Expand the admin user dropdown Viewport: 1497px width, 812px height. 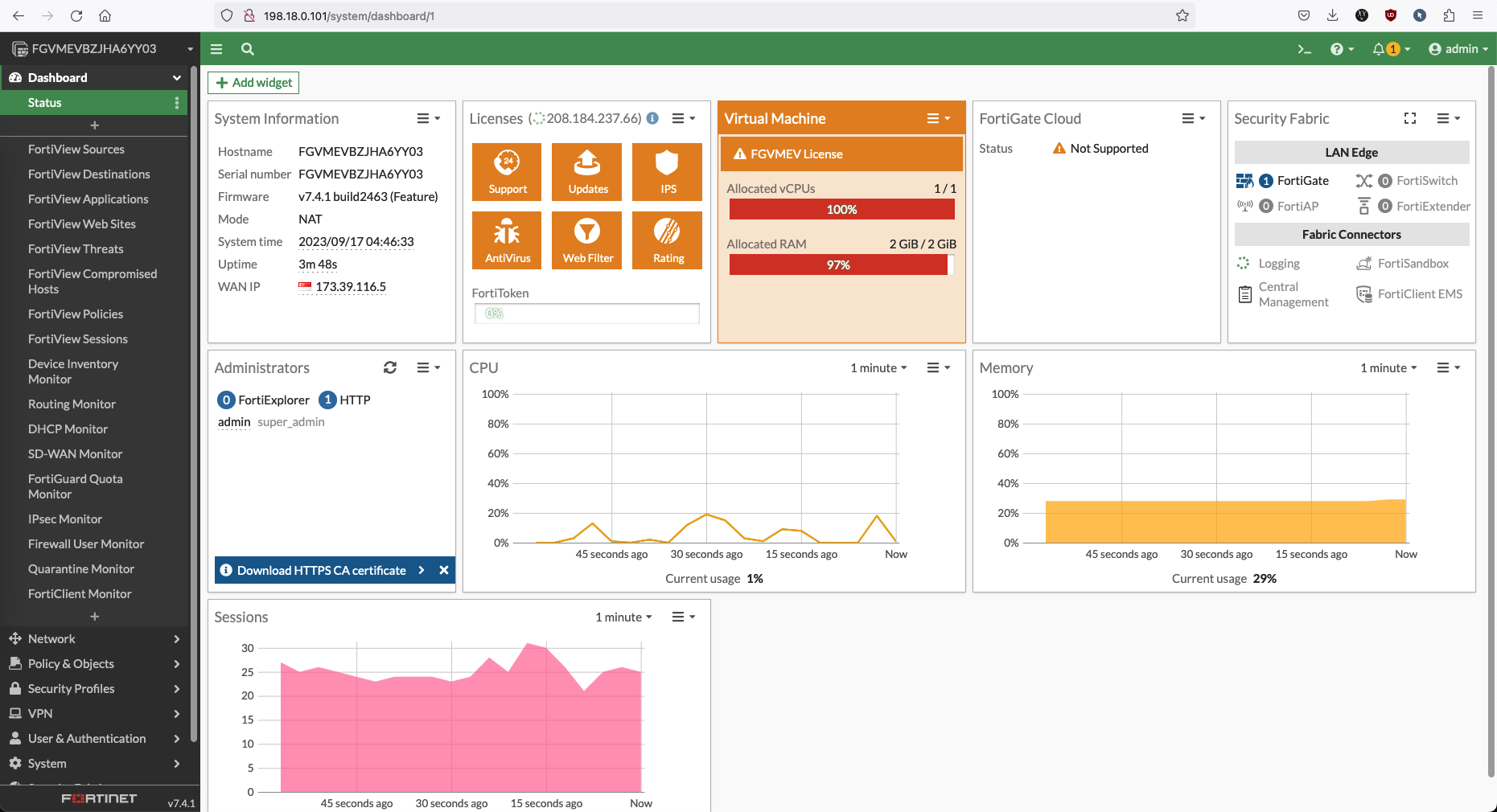(1458, 49)
